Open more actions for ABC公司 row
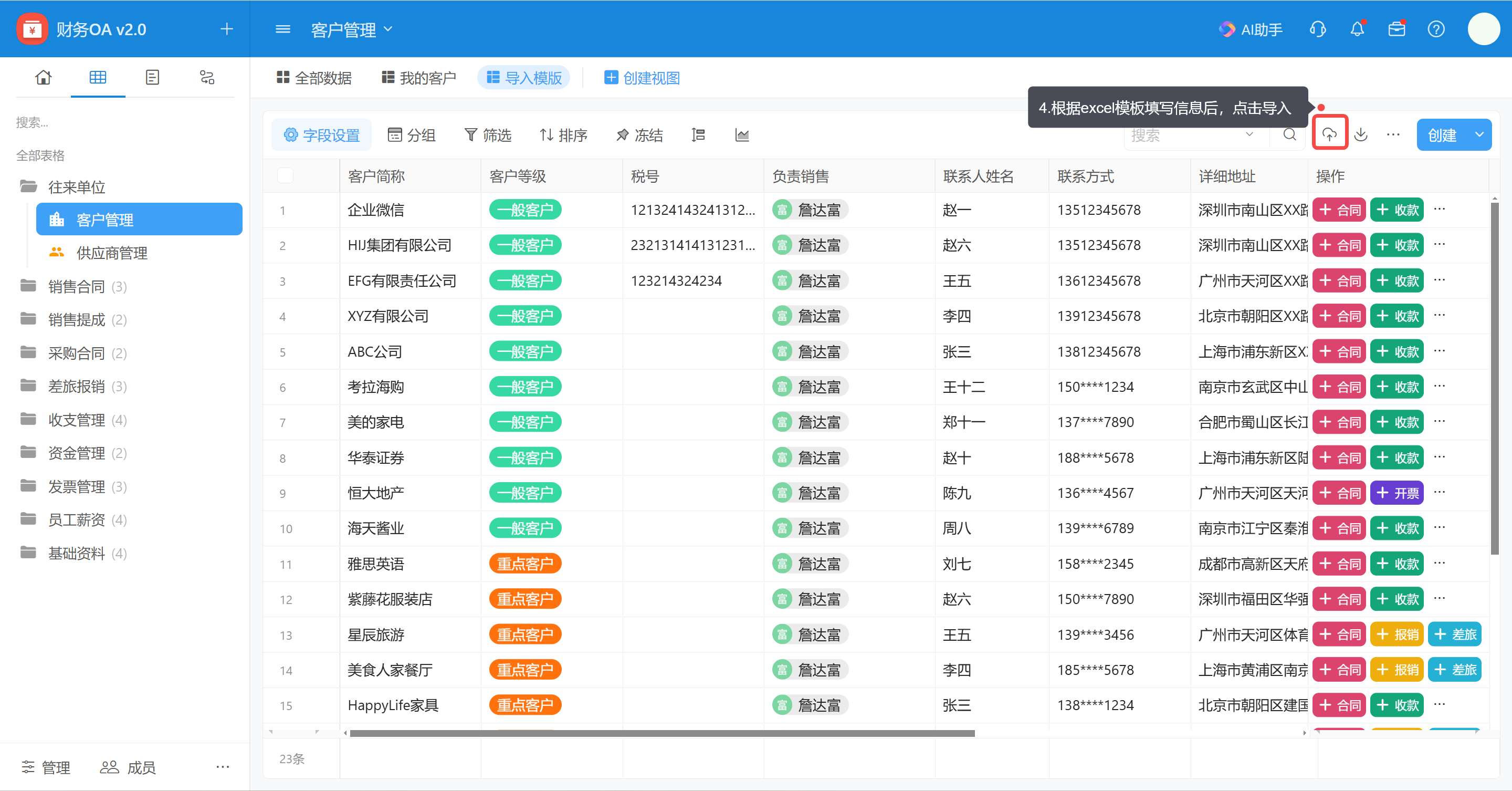Image resolution: width=1512 pixels, height=791 pixels. point(1440,351)
